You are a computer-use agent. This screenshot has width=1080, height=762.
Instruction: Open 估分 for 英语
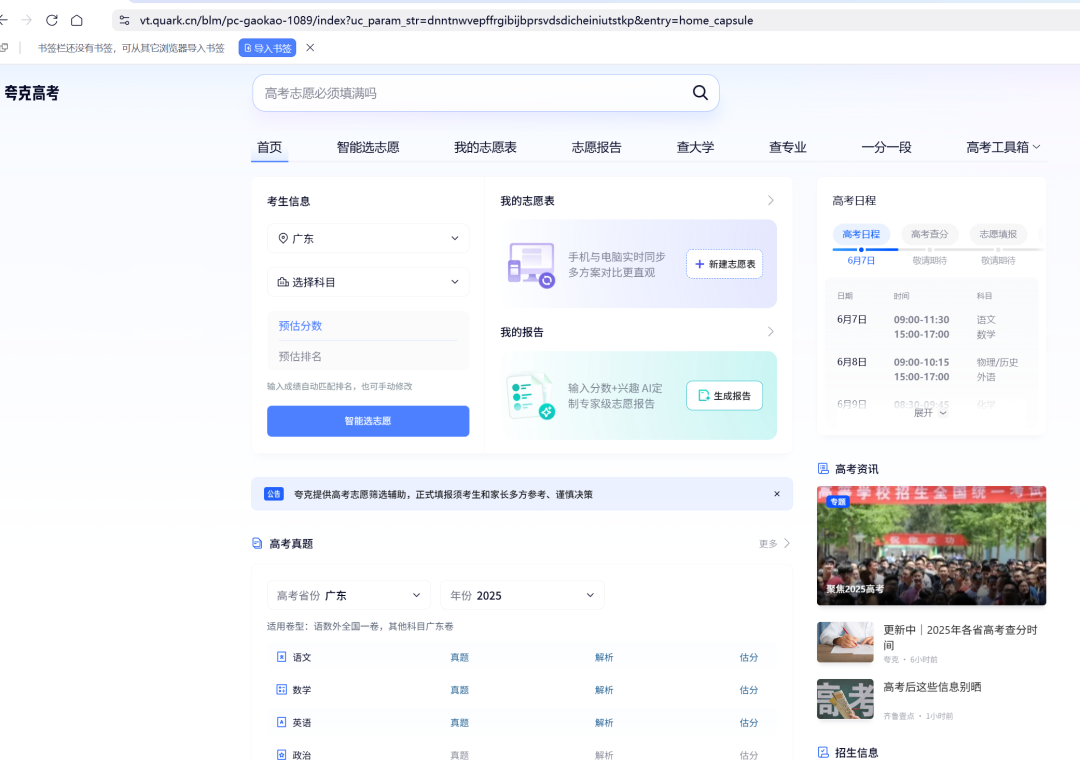point(749,723)
